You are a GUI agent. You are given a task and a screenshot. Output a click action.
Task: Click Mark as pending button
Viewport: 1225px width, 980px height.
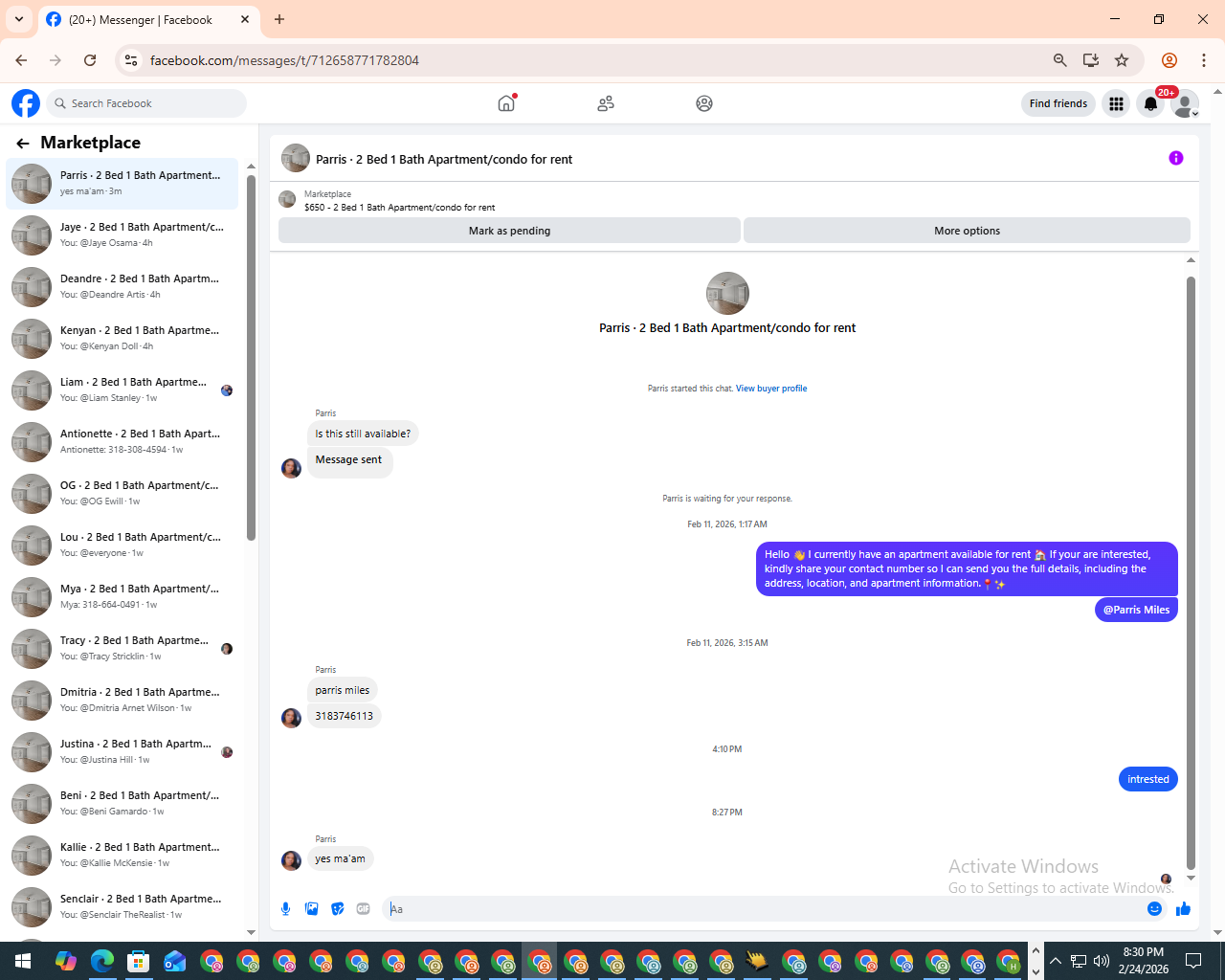(x=509, y=231)
